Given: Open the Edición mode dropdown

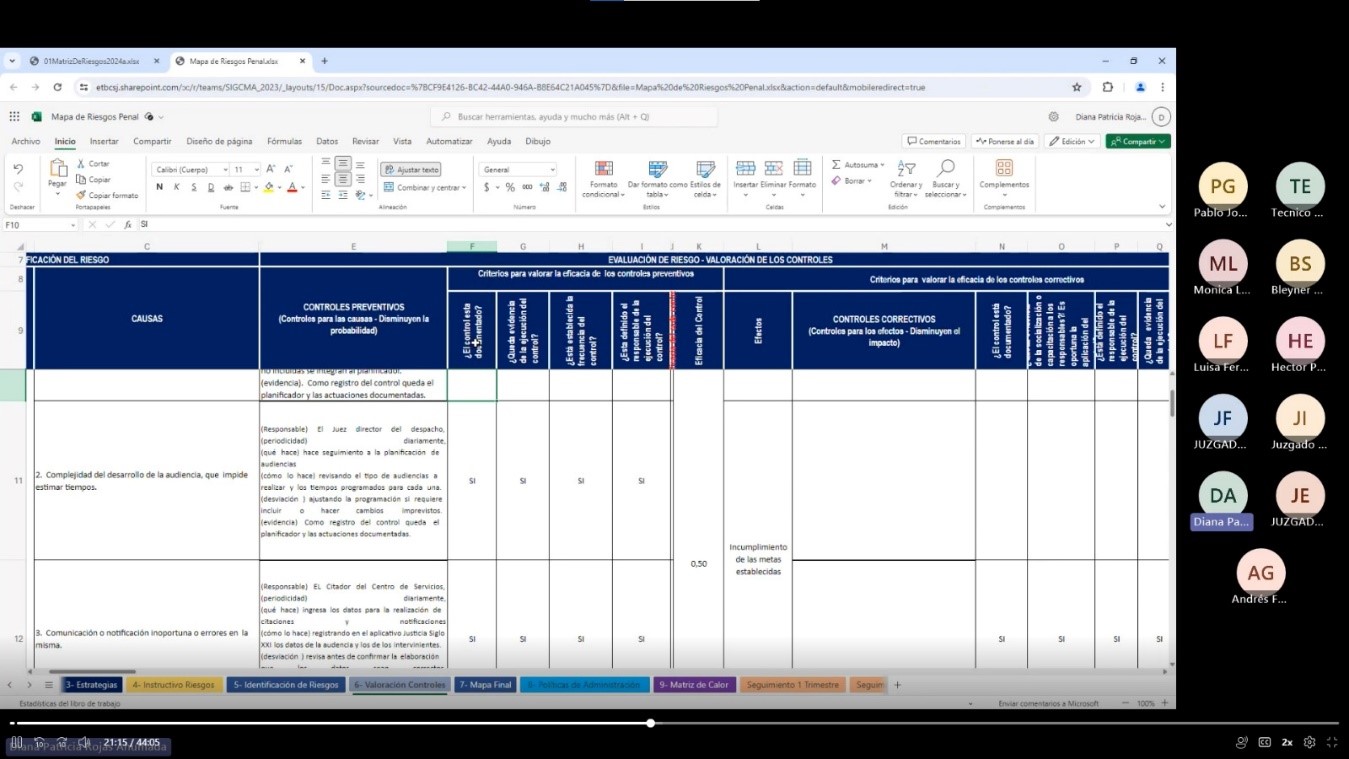Looking at the screenshot, I should [x=1073, y=142].
